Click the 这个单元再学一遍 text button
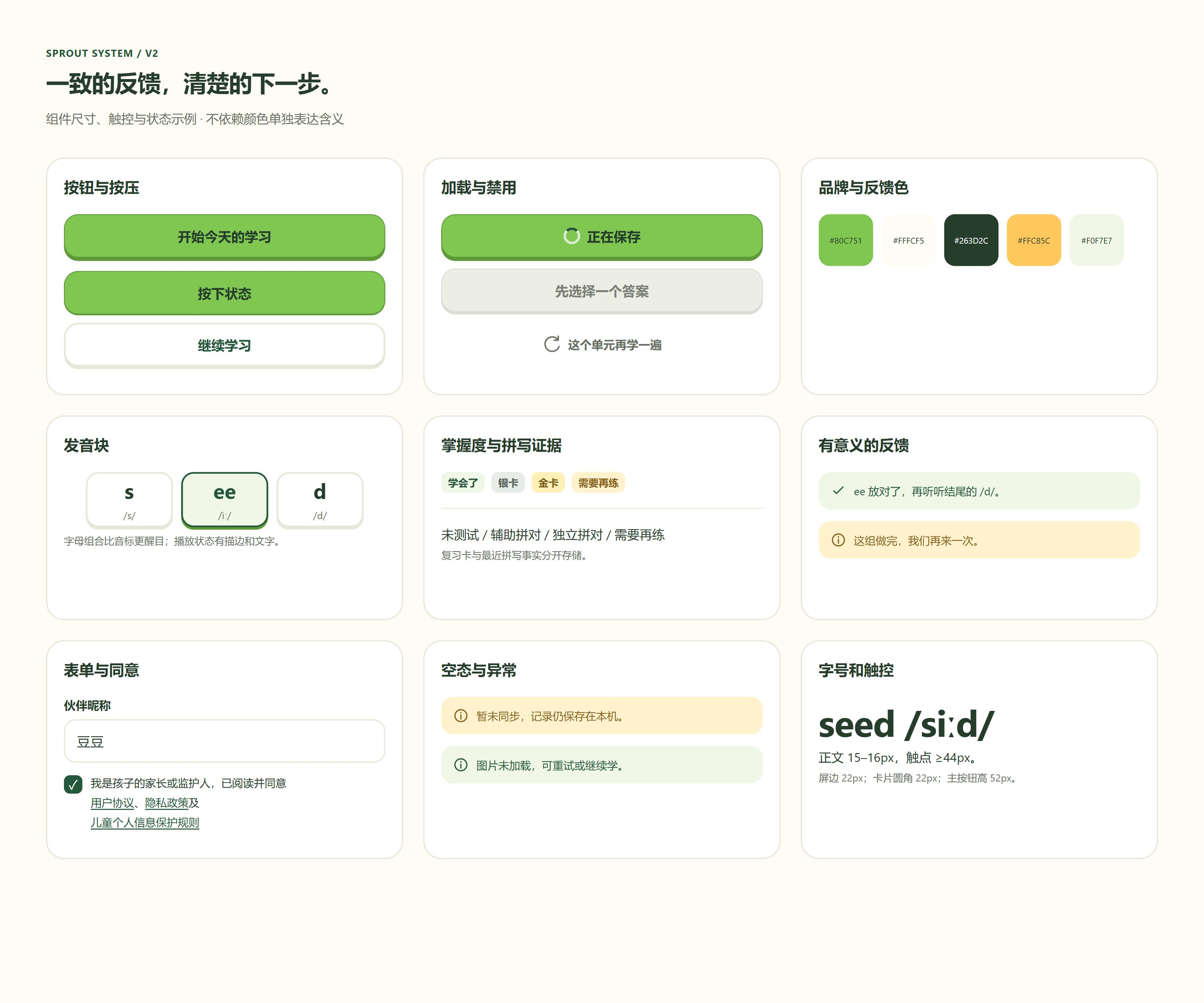The height and width of the screenshot is (1003, 1204). coord(602,344)
